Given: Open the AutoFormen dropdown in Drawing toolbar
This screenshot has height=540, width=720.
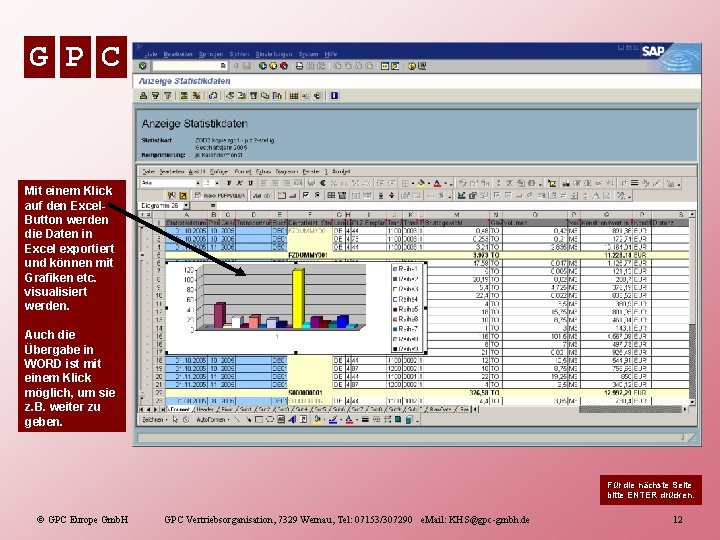Looking at the screenshot, I should [x=213, y=419].
